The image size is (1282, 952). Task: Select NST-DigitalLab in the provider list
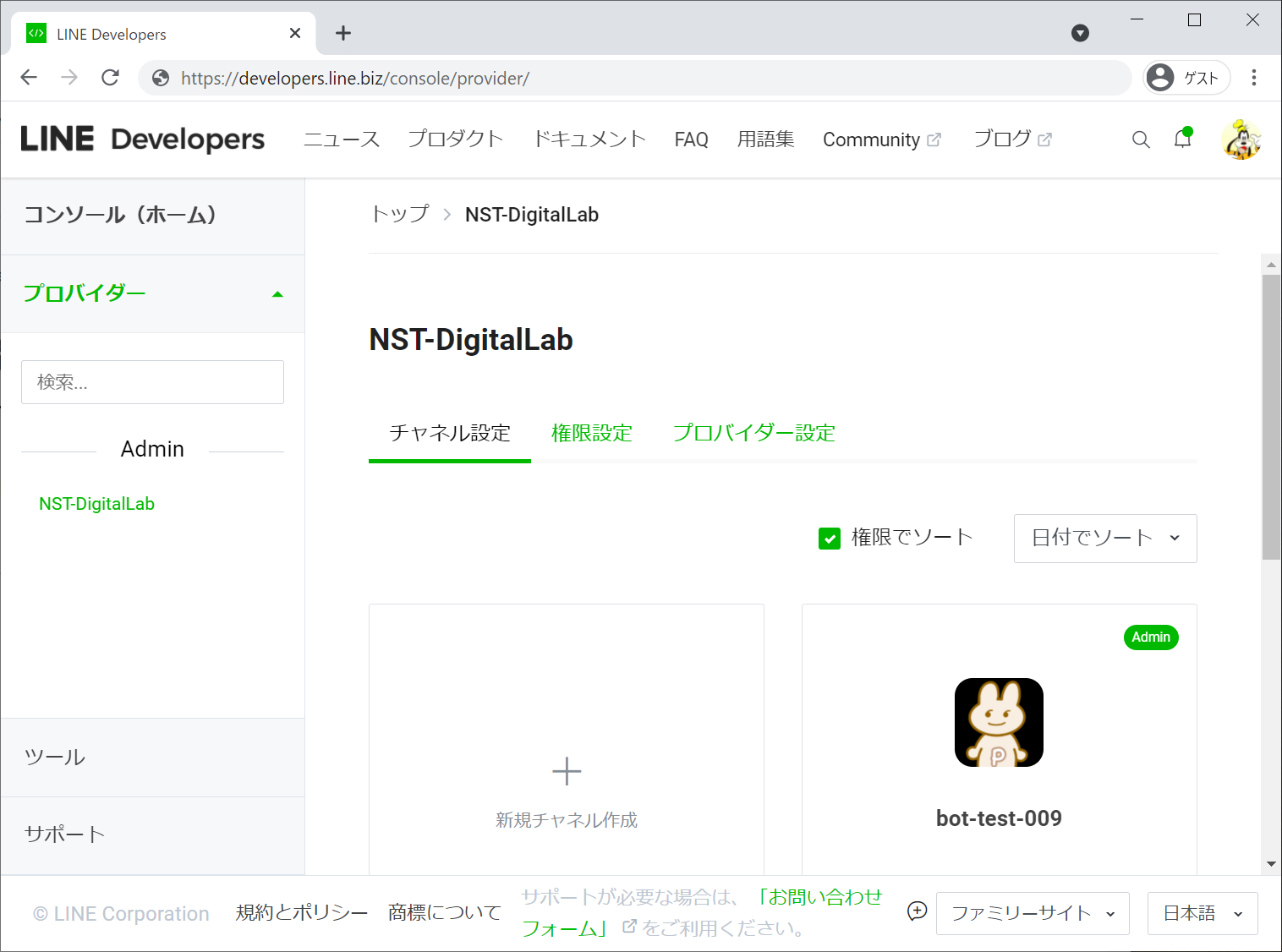coord(96,504)
